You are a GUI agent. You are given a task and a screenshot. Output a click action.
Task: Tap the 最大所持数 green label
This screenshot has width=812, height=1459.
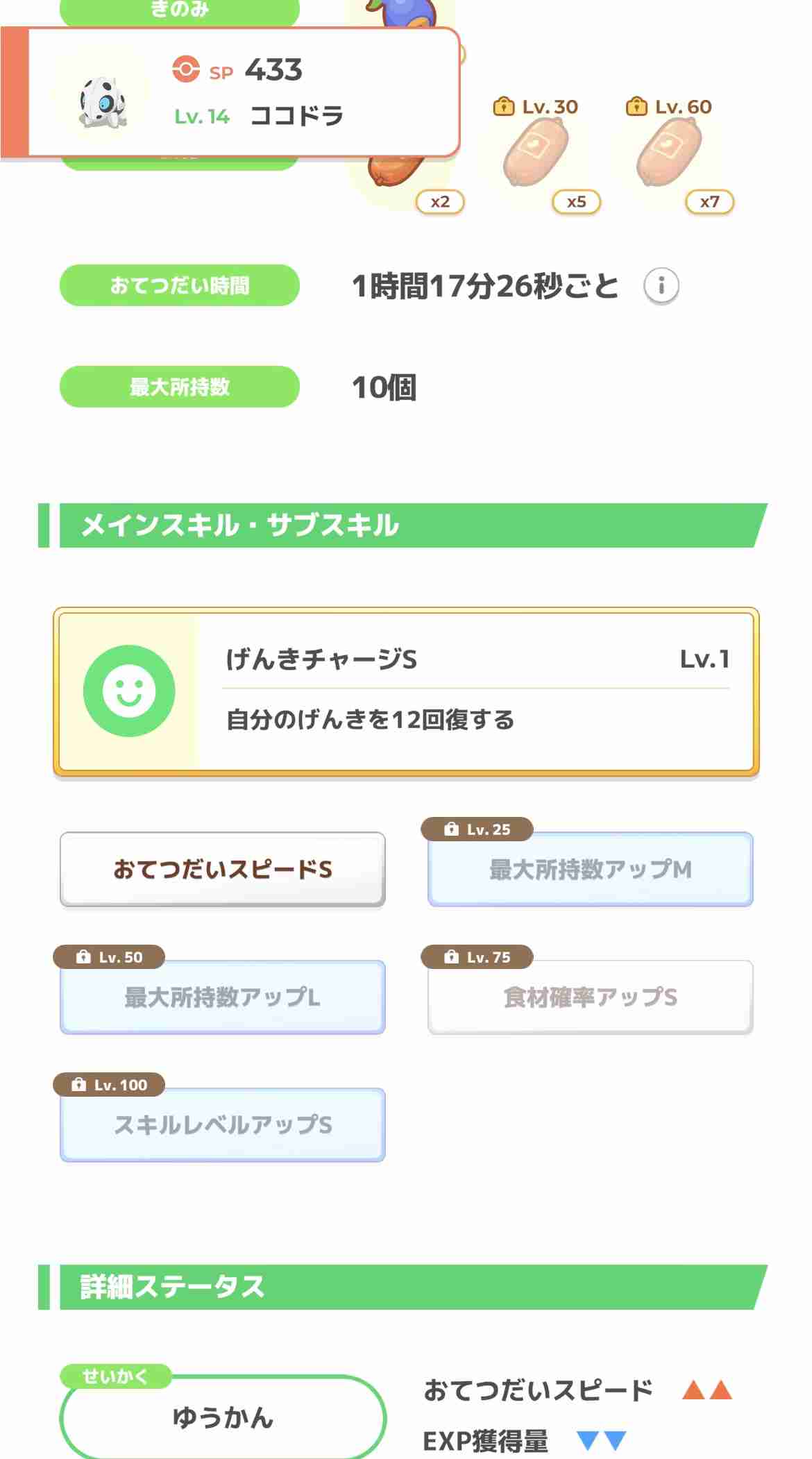pyautogui.click(x=180, y=387)
